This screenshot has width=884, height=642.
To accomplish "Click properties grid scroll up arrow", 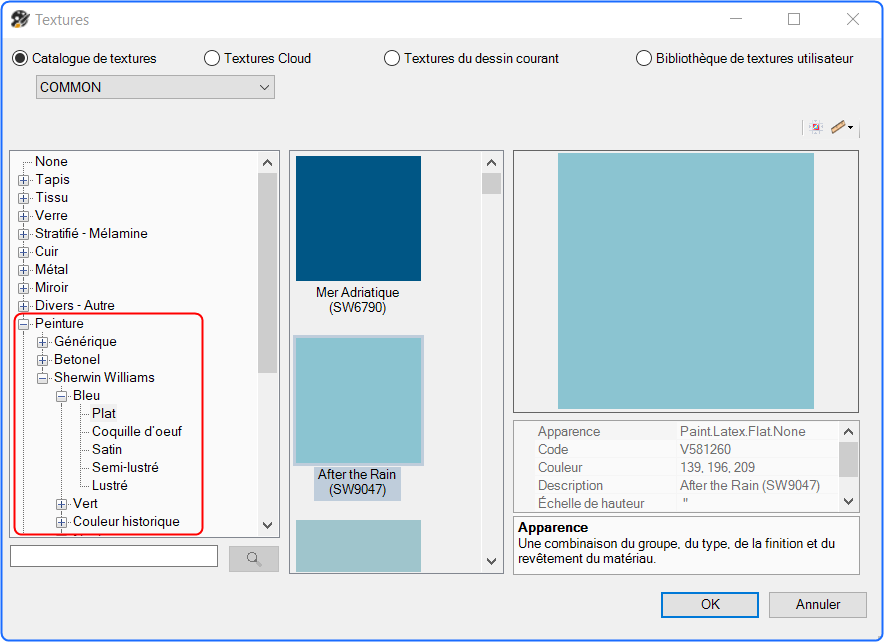I will (x=848, y=432).
